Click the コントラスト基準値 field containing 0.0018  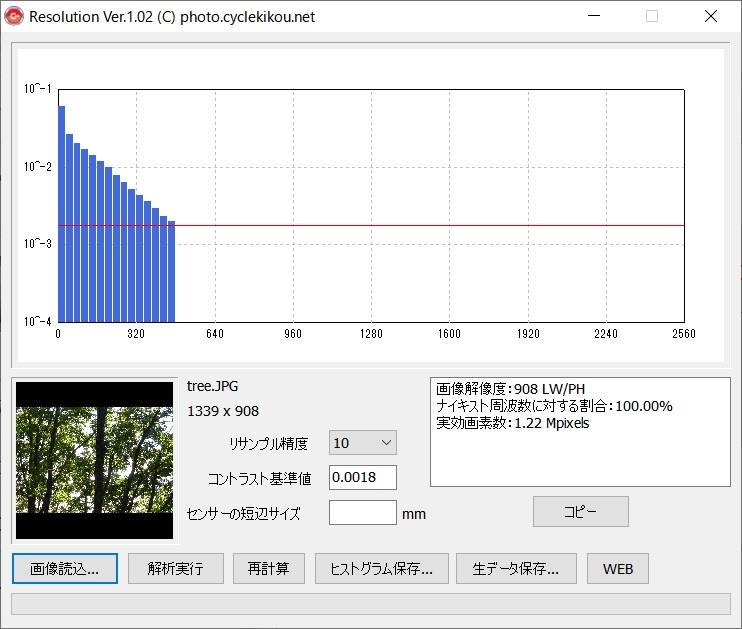coord(362,477)
